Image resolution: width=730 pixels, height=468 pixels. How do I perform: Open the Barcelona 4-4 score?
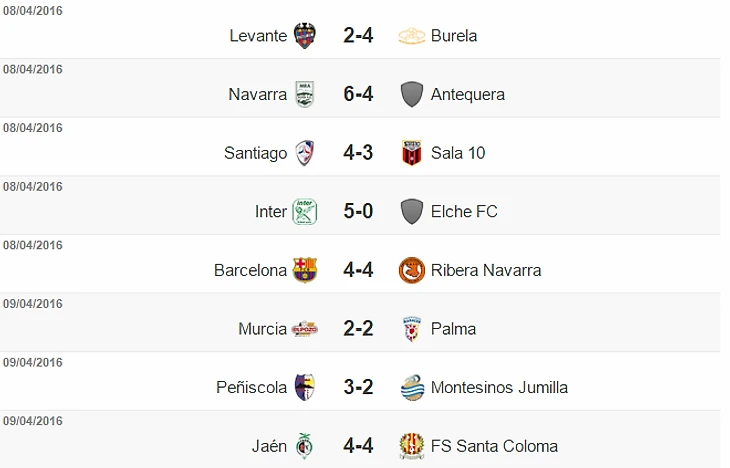[x=358, y=270]
